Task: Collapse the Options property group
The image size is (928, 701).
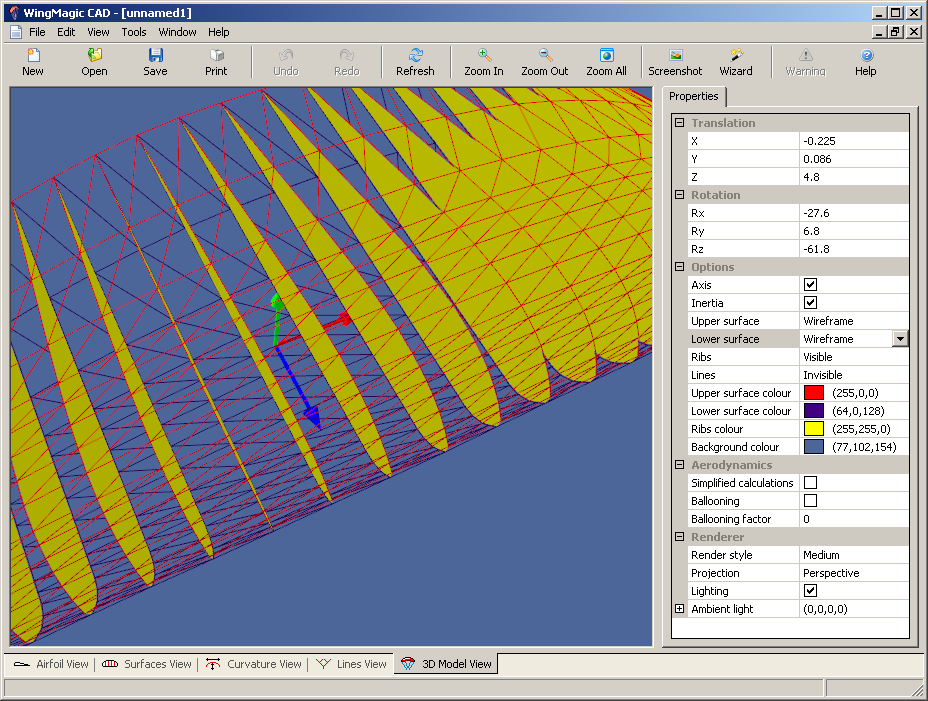Action: 679,267
